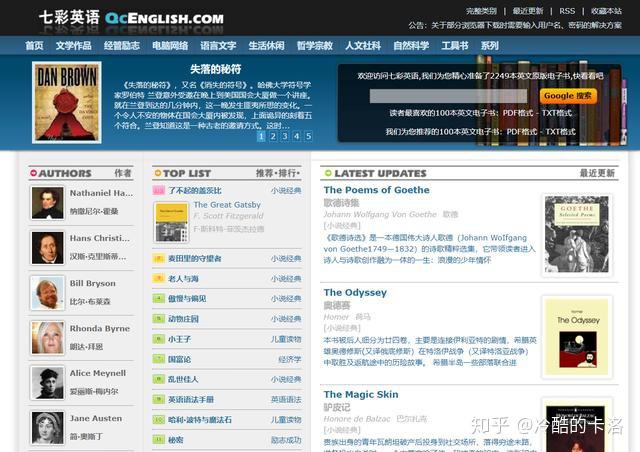Click rank badge icon beside 了不起的盖茨比
The width and height of the screenshot is (640, 452).
pos(159,190)
